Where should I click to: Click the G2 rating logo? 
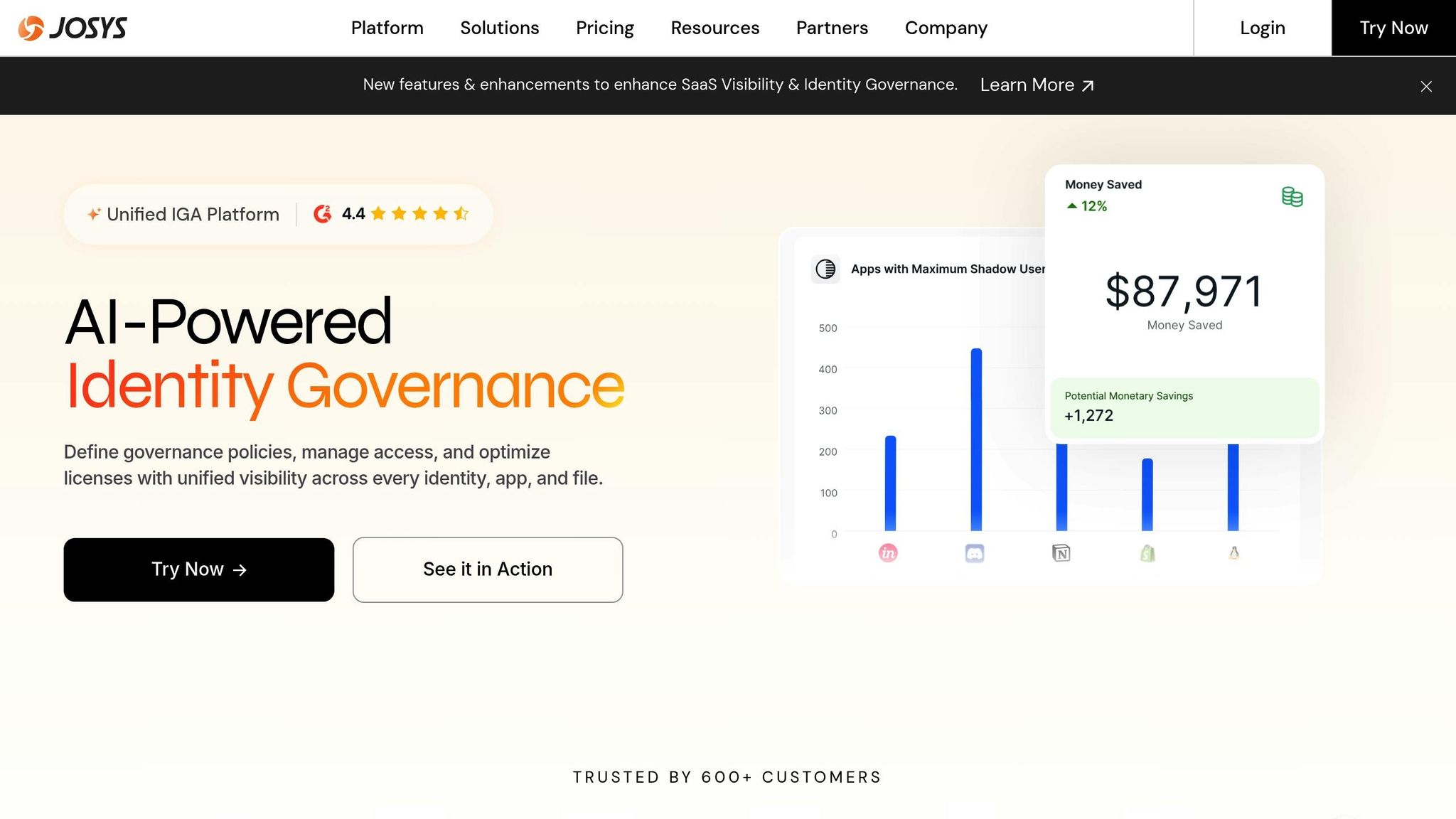pos(323,214)
